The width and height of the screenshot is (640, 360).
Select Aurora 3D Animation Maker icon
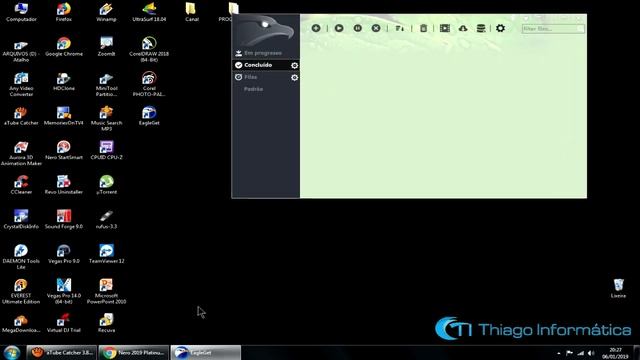(21, 153)
